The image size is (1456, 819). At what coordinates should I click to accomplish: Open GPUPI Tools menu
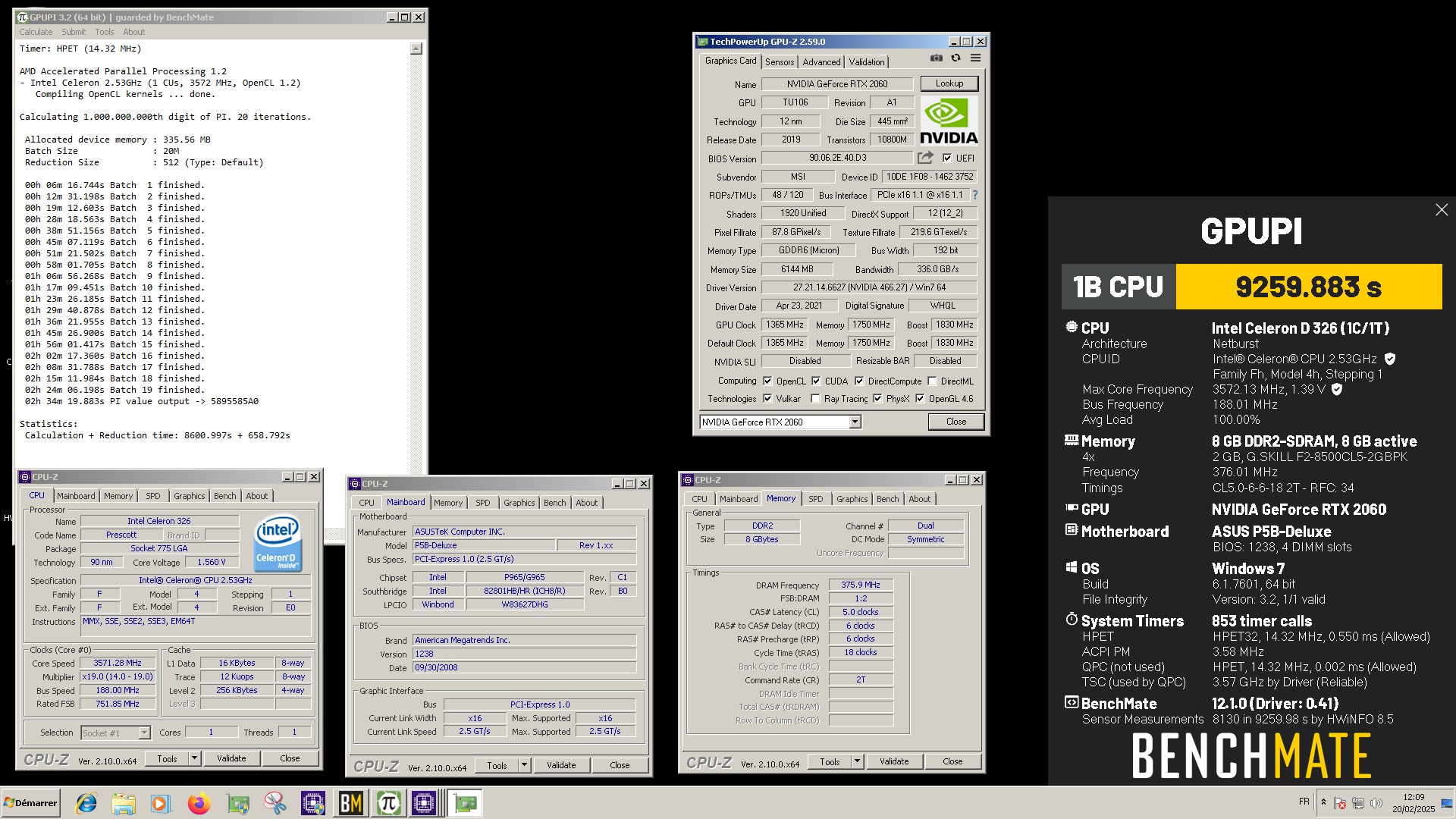click(105, 32)
